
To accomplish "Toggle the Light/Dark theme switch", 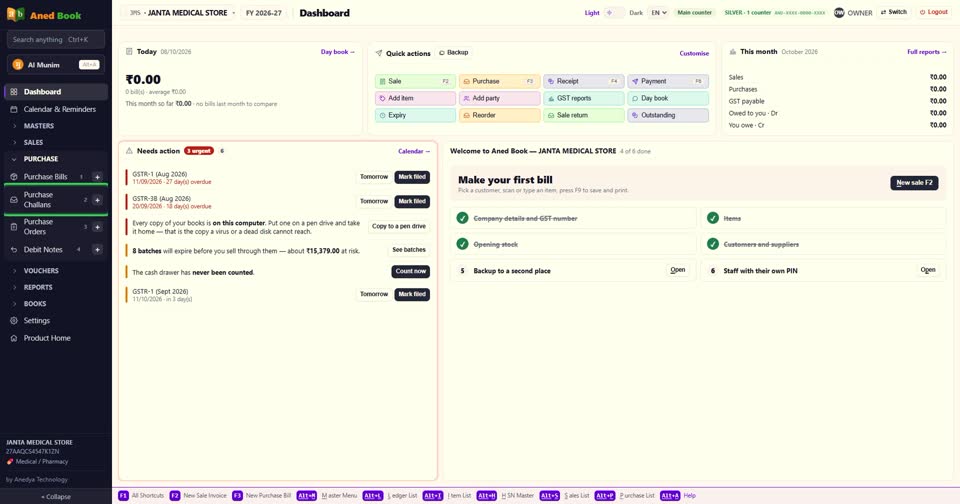I will point(614,12).
